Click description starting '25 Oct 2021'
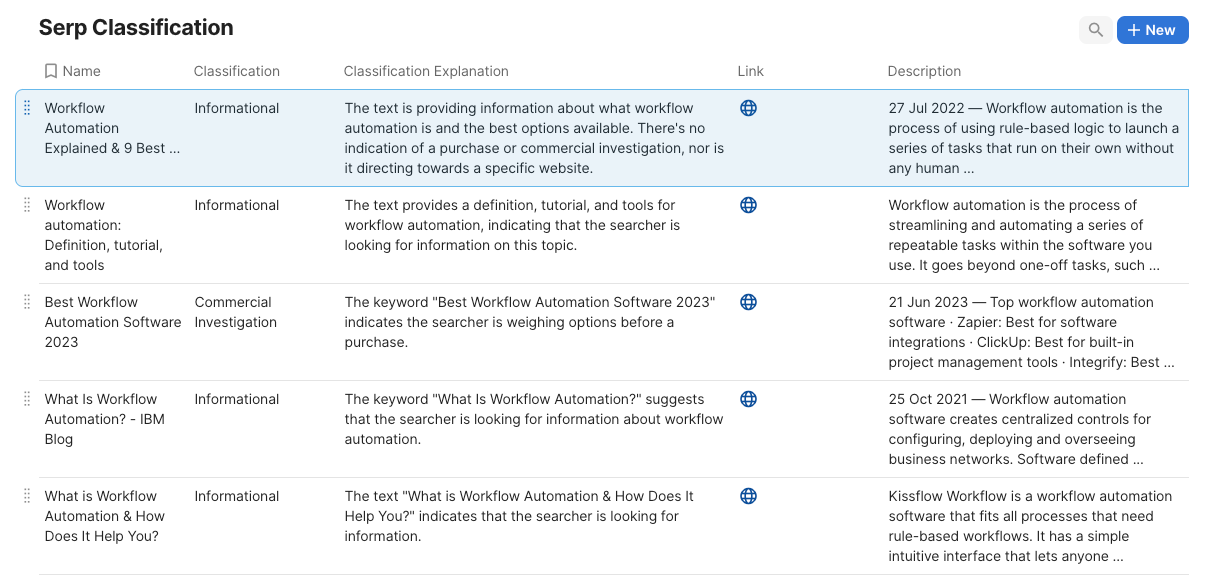 [1020, 429]
